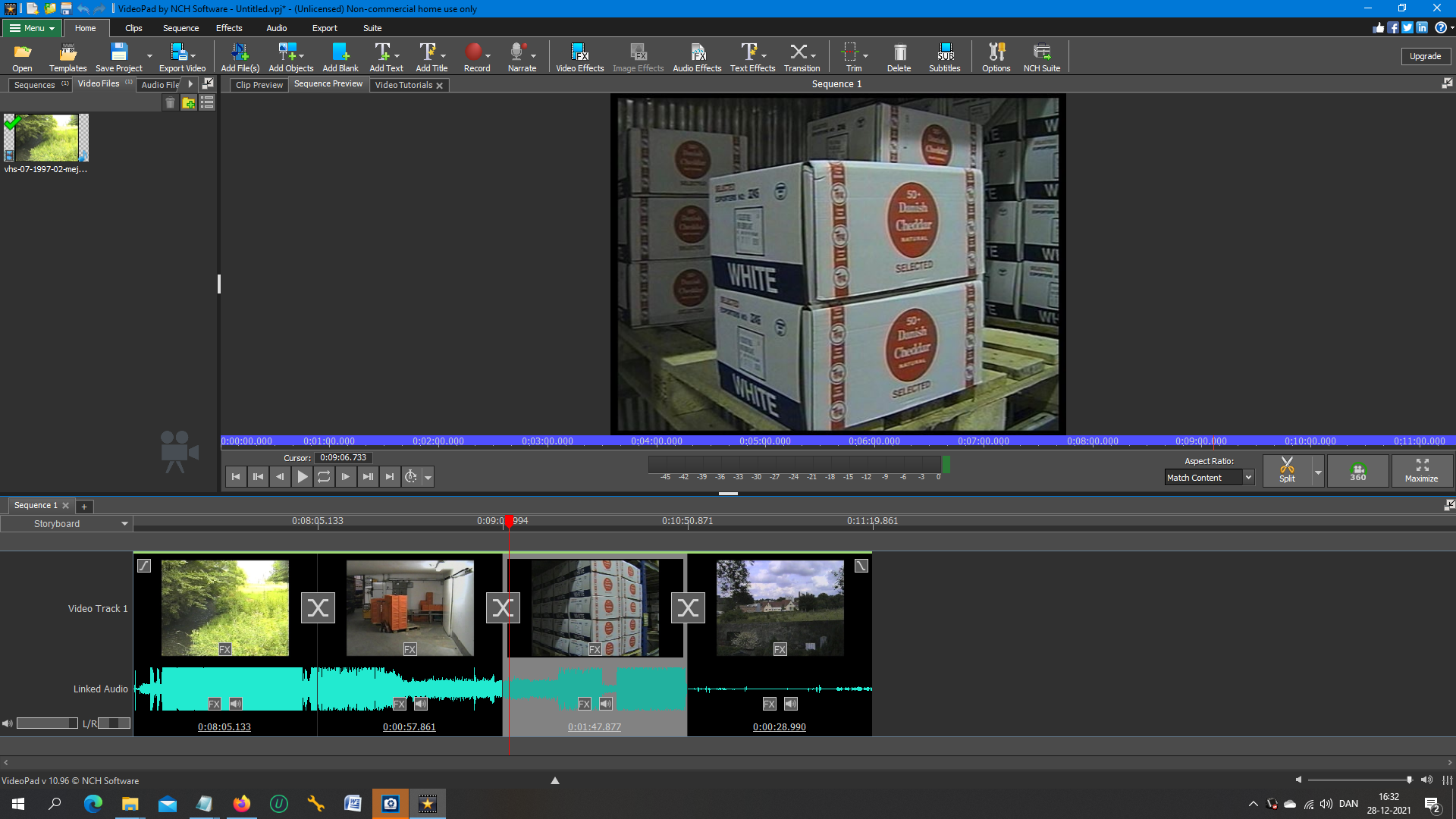Screen dimensions: 1456x819
Task: Click the Add File(s) icon
Action: point(240,57)
